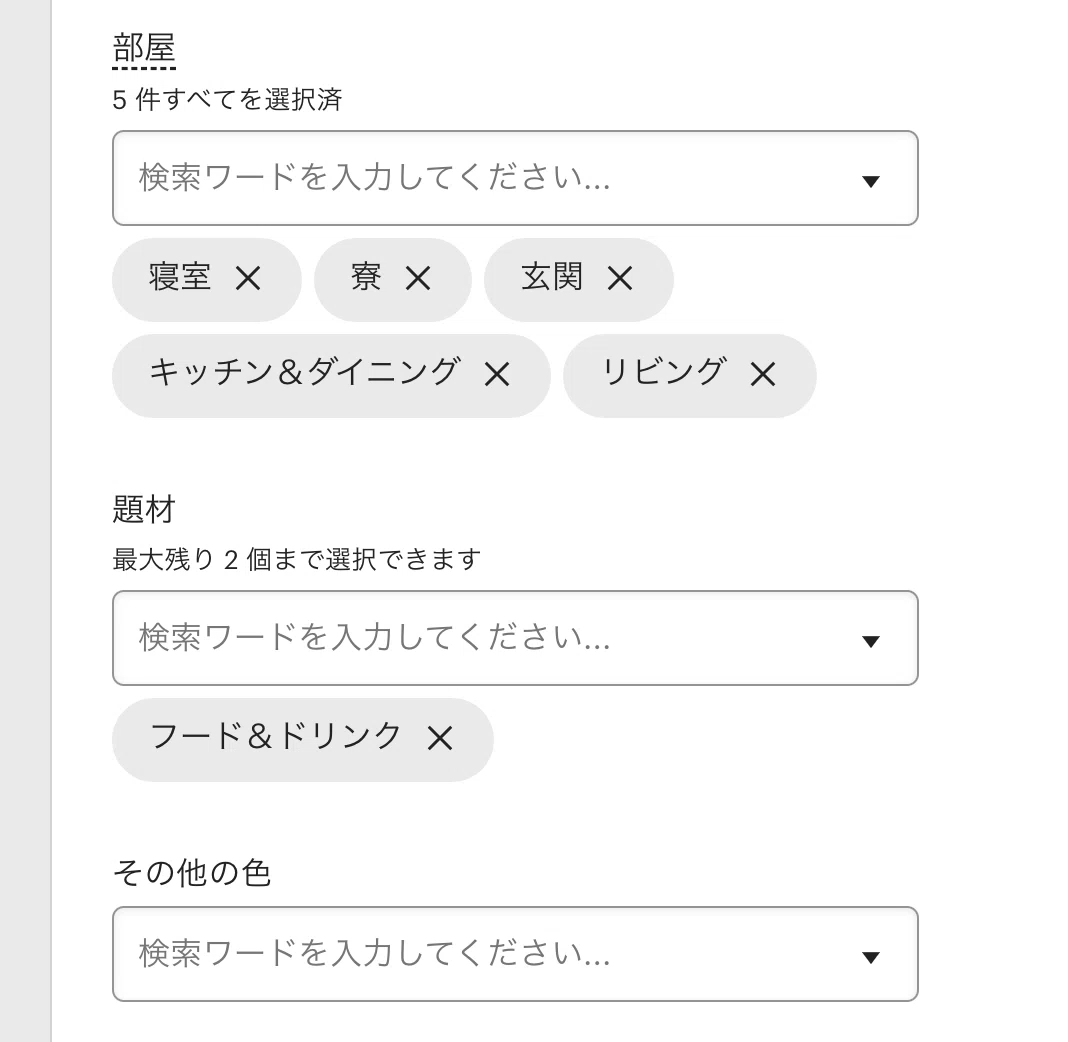1068x1042 pixels.
Task: Open the 題材 dropdown arrow
Action: pos(870,641)
